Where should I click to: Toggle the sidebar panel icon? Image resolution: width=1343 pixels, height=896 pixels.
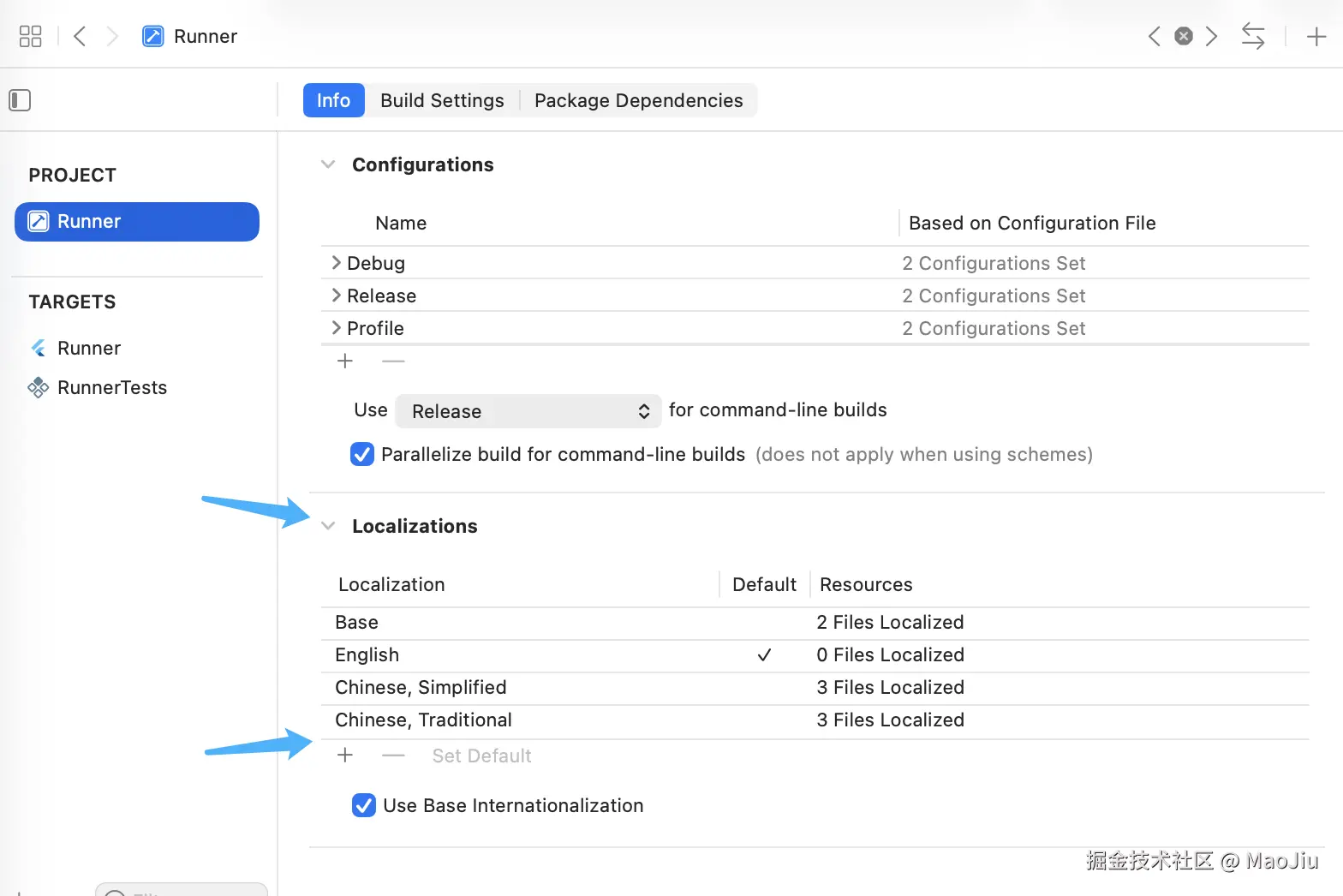[20, 100]
